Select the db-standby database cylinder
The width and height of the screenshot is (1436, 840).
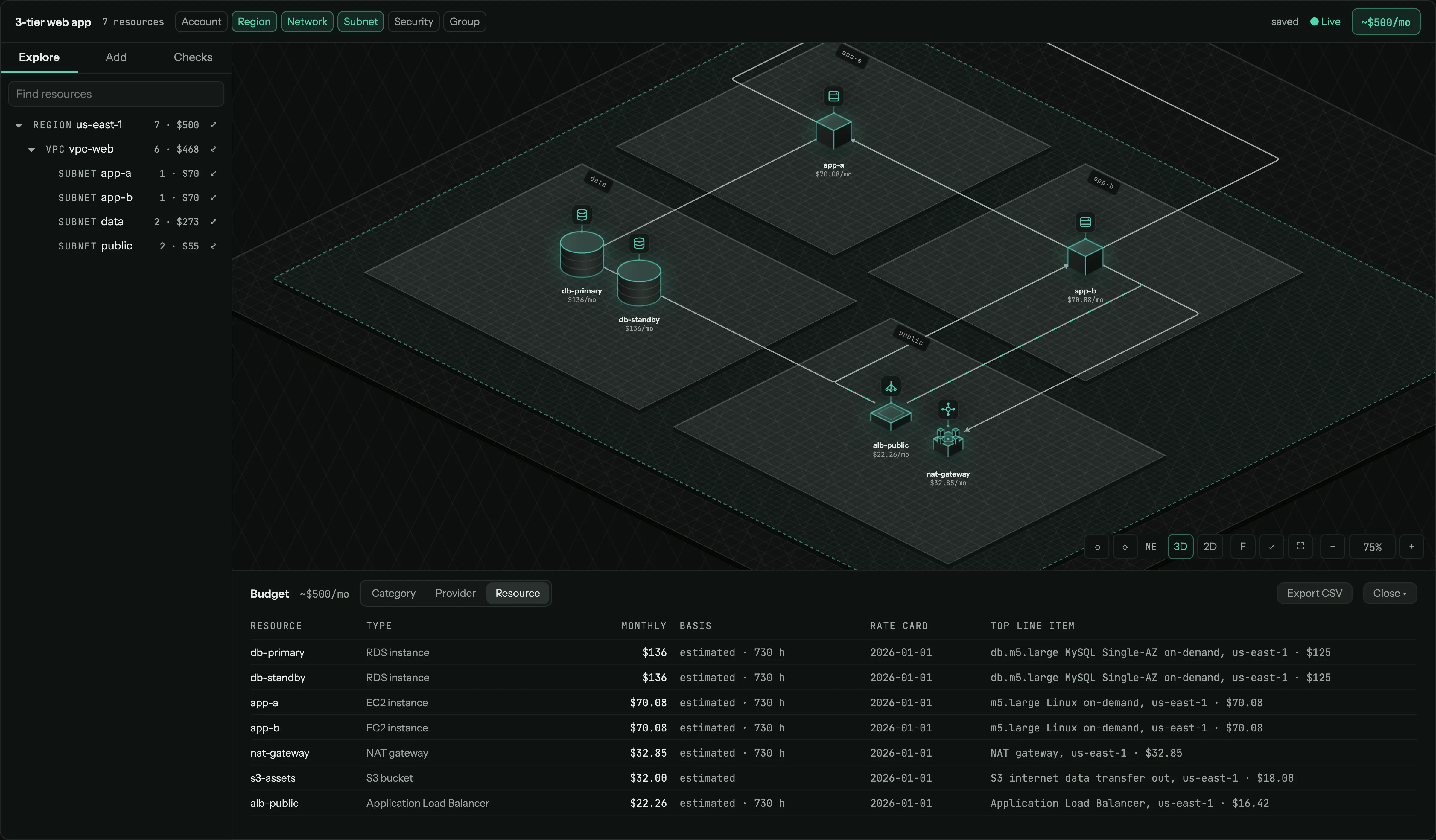click(x=639, y=283)
